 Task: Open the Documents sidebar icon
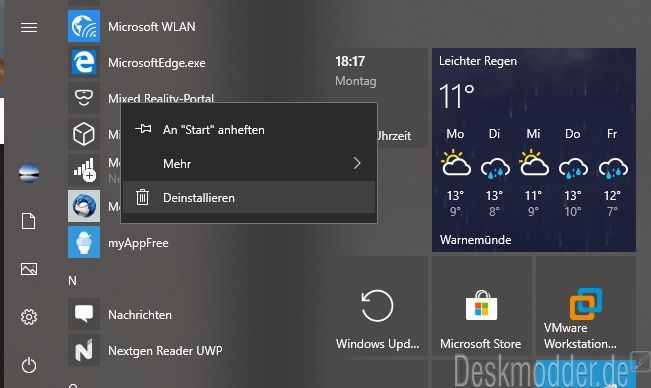(x=29, y=221)
